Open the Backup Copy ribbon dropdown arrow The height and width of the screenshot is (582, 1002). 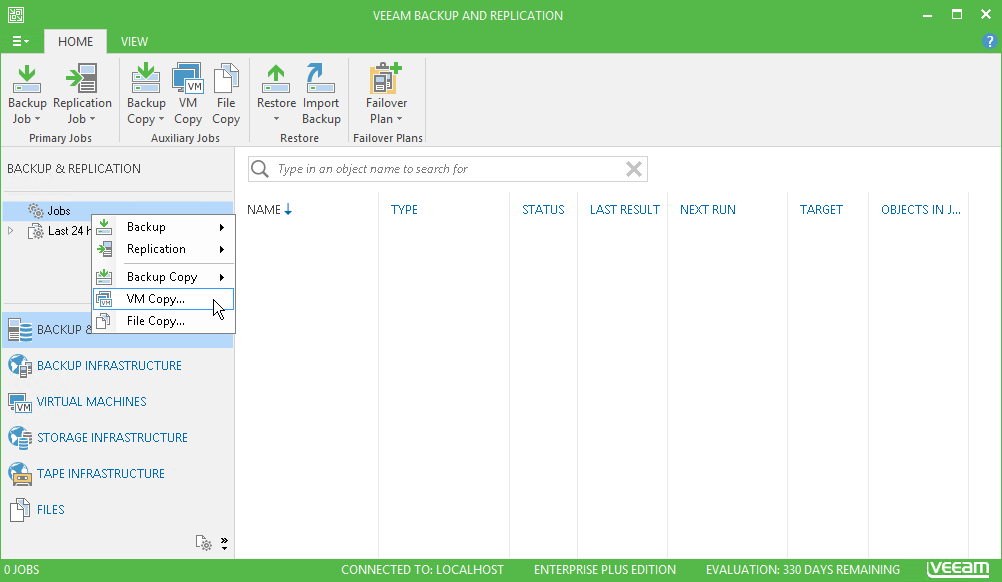pyautogui.click(x=161, y=119)
